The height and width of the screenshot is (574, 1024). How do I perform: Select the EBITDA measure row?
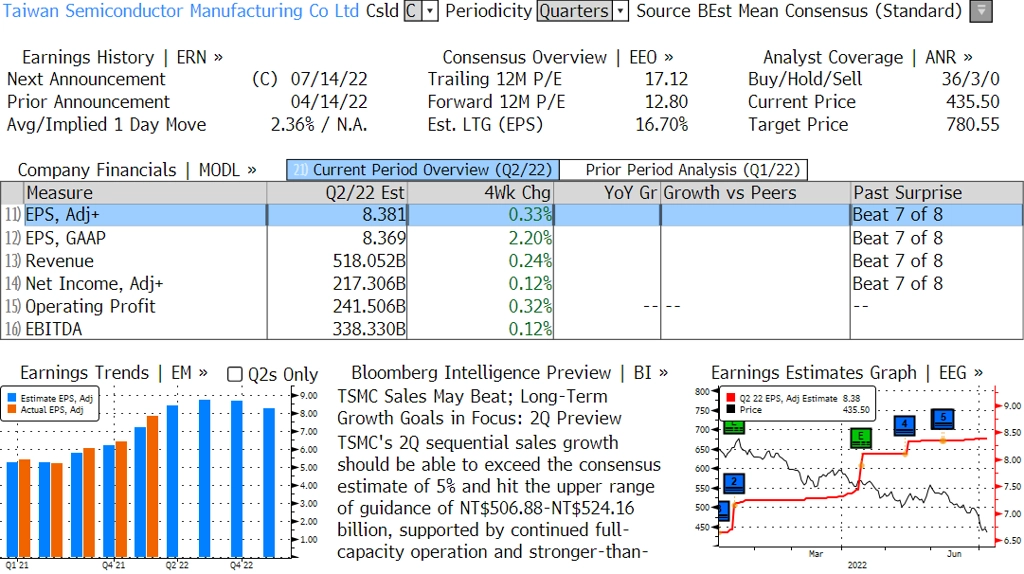click(512, 328)
